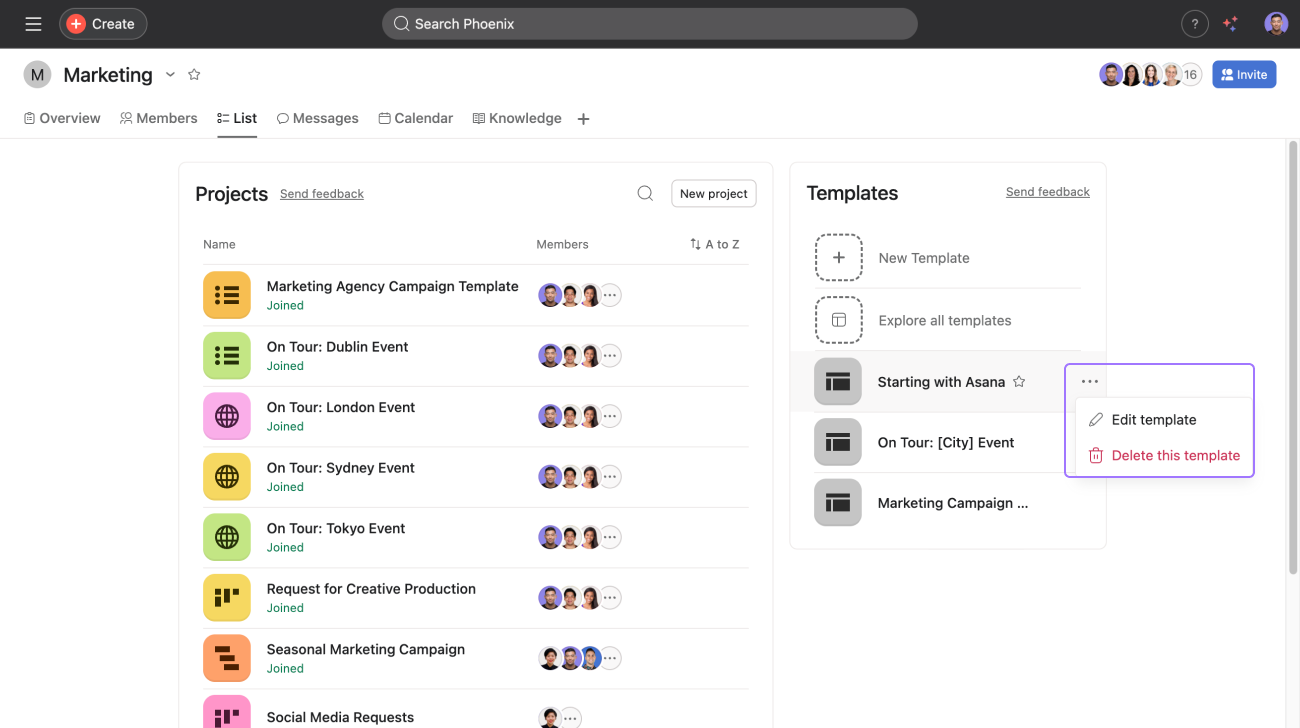1300x728 pixels.
Task: Open the A to Z sort dropdown
Action: coord(714,244)
